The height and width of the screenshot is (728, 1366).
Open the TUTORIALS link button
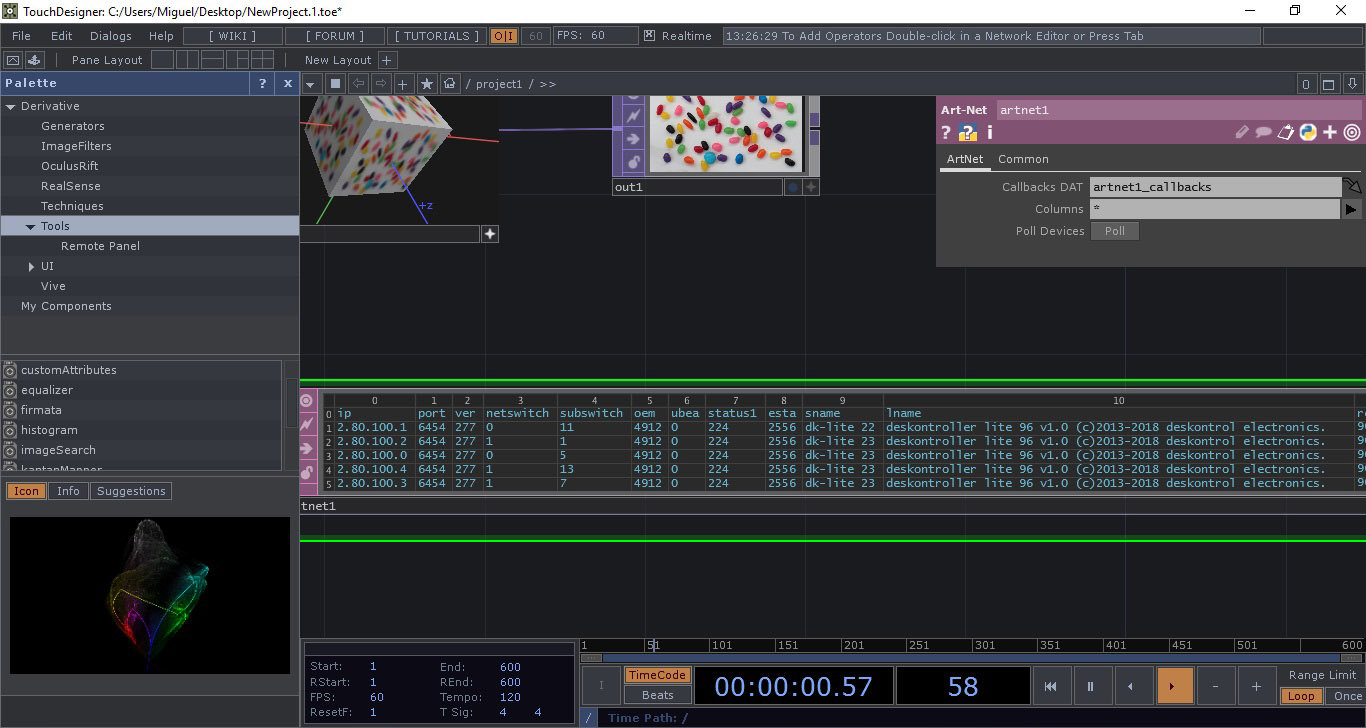tap(437, 35)
